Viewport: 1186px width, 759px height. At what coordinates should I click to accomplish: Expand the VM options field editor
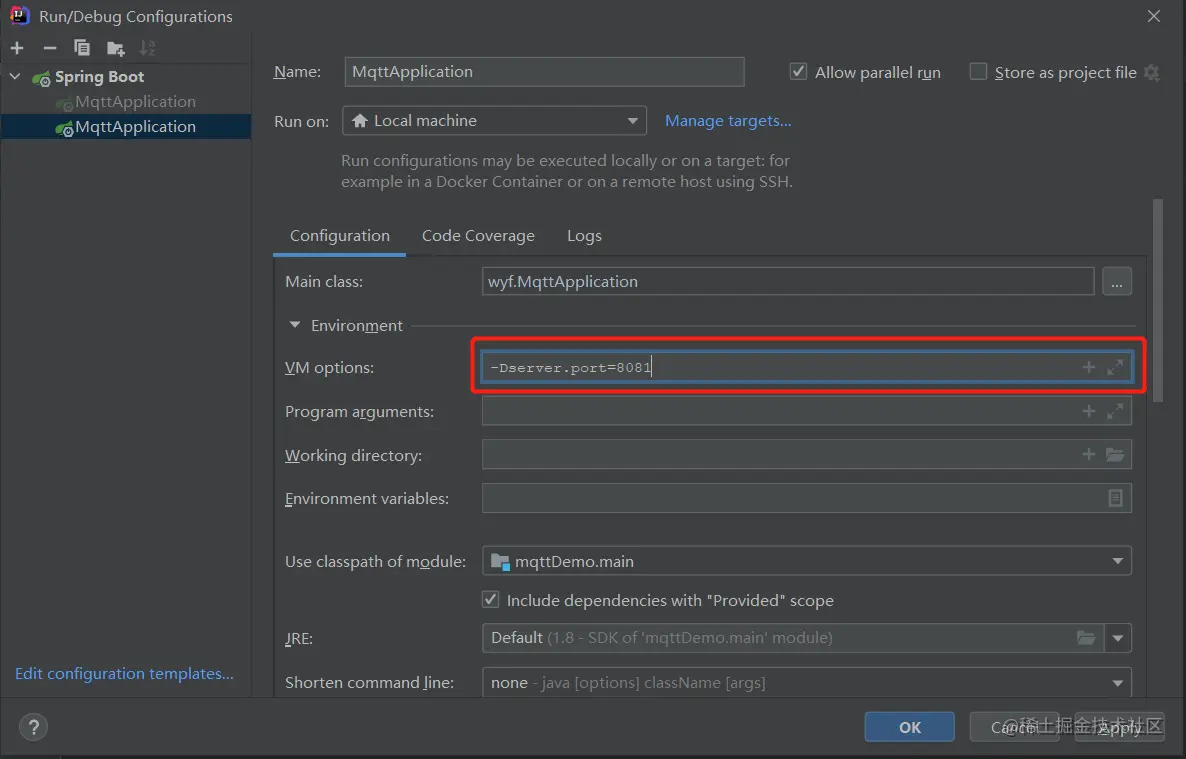coord(1115,368)
